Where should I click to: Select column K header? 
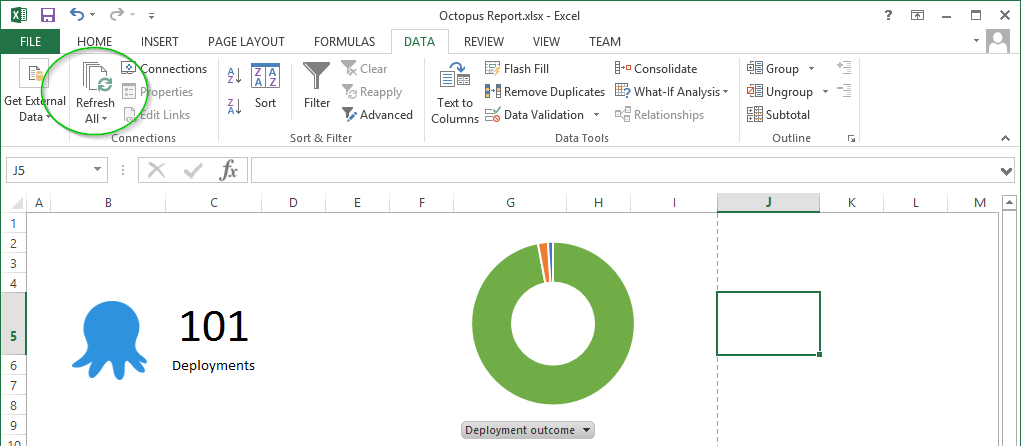[851, 203]
